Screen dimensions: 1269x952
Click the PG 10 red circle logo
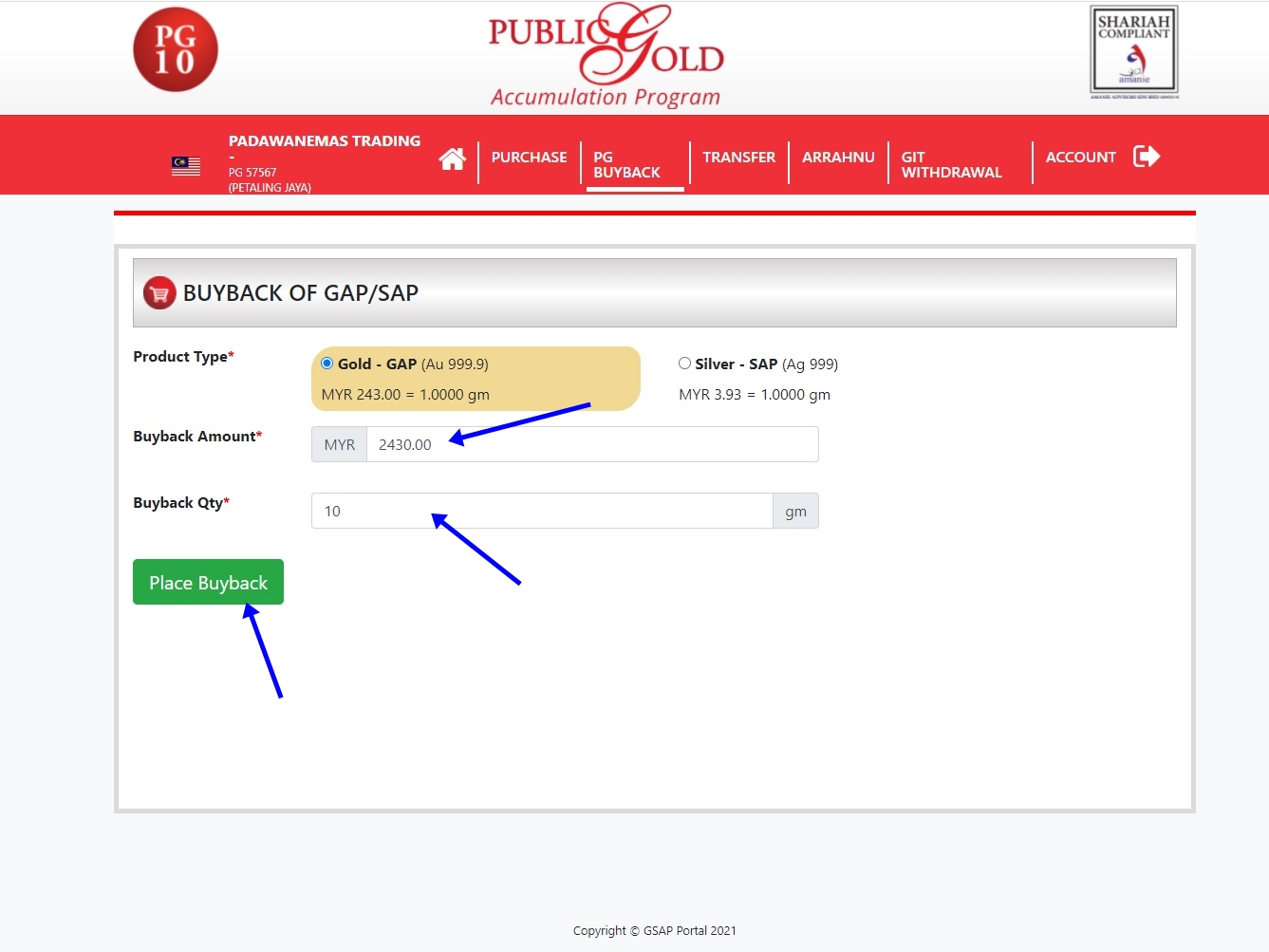(176, 49)
